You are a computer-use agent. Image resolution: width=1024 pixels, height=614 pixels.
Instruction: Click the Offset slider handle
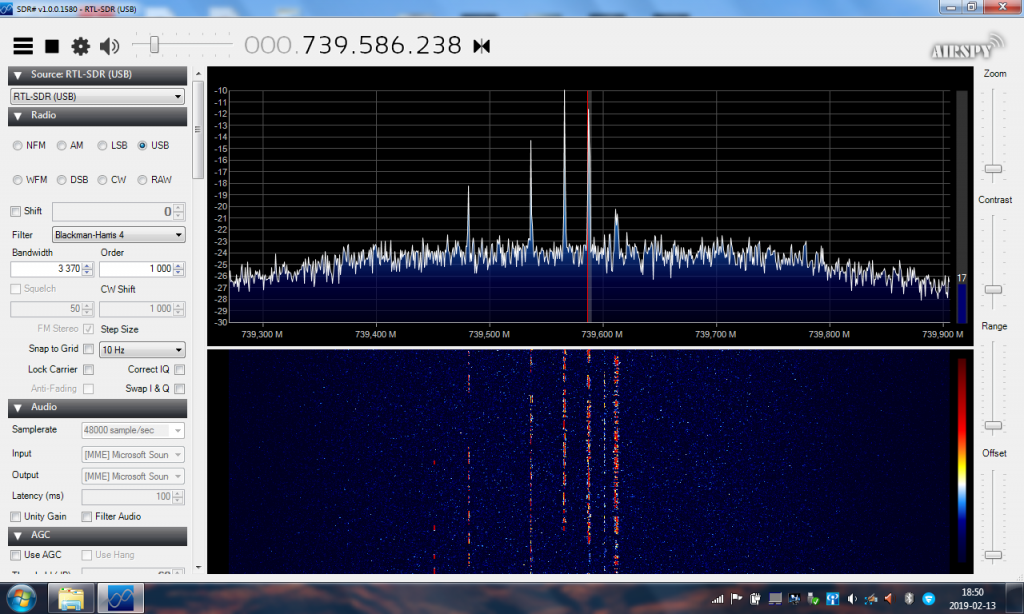(993, 555)
